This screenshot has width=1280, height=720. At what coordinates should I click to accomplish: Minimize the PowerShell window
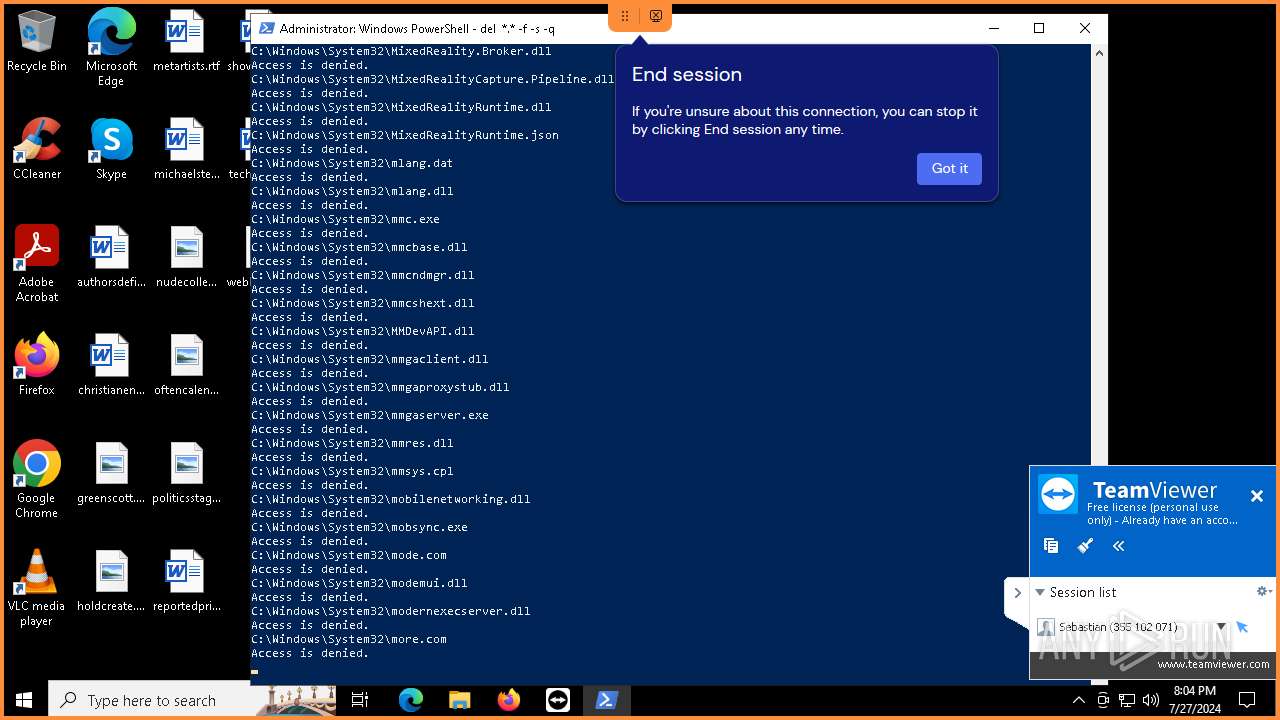tap(993, 28)
